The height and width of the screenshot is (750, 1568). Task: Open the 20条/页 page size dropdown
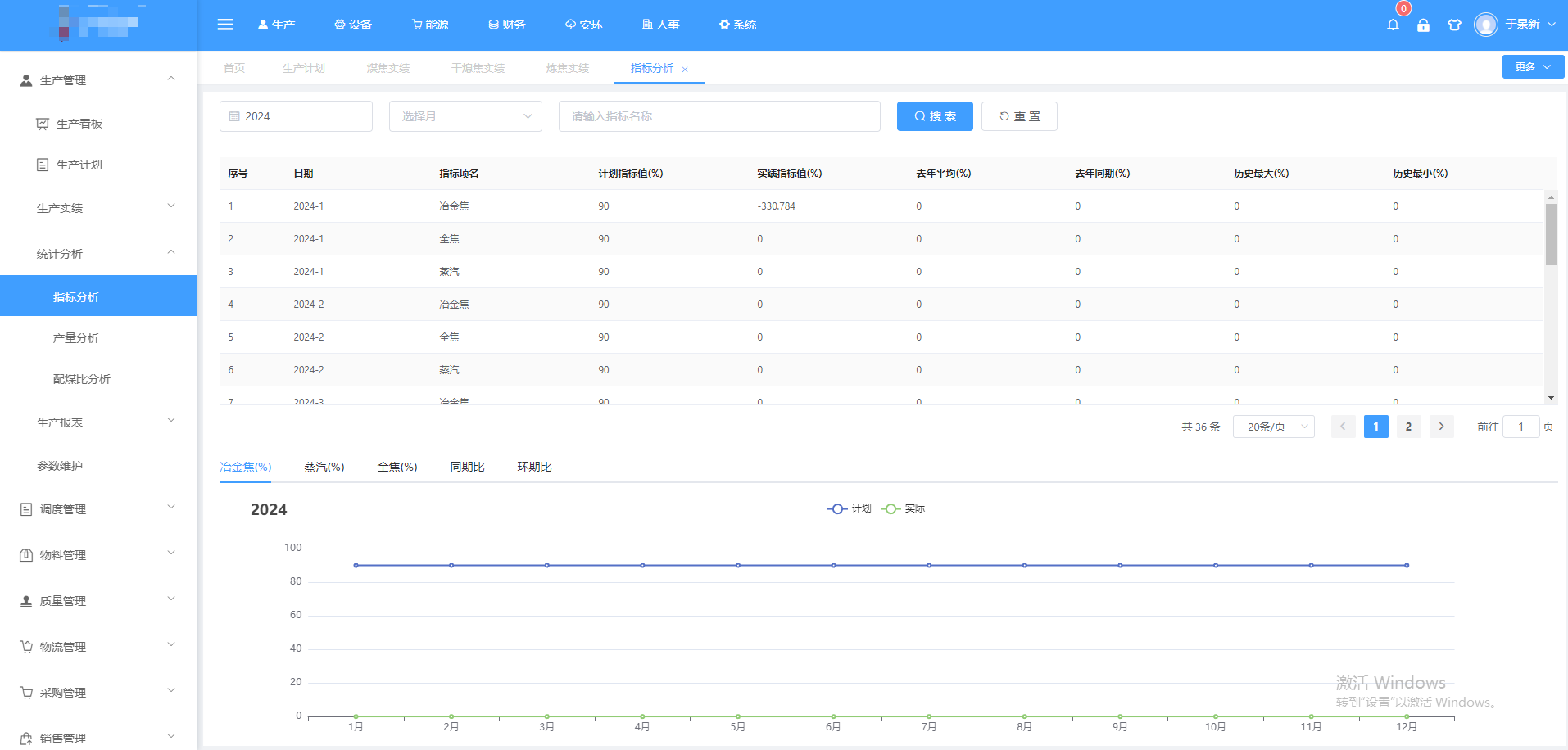(1274, 427)
